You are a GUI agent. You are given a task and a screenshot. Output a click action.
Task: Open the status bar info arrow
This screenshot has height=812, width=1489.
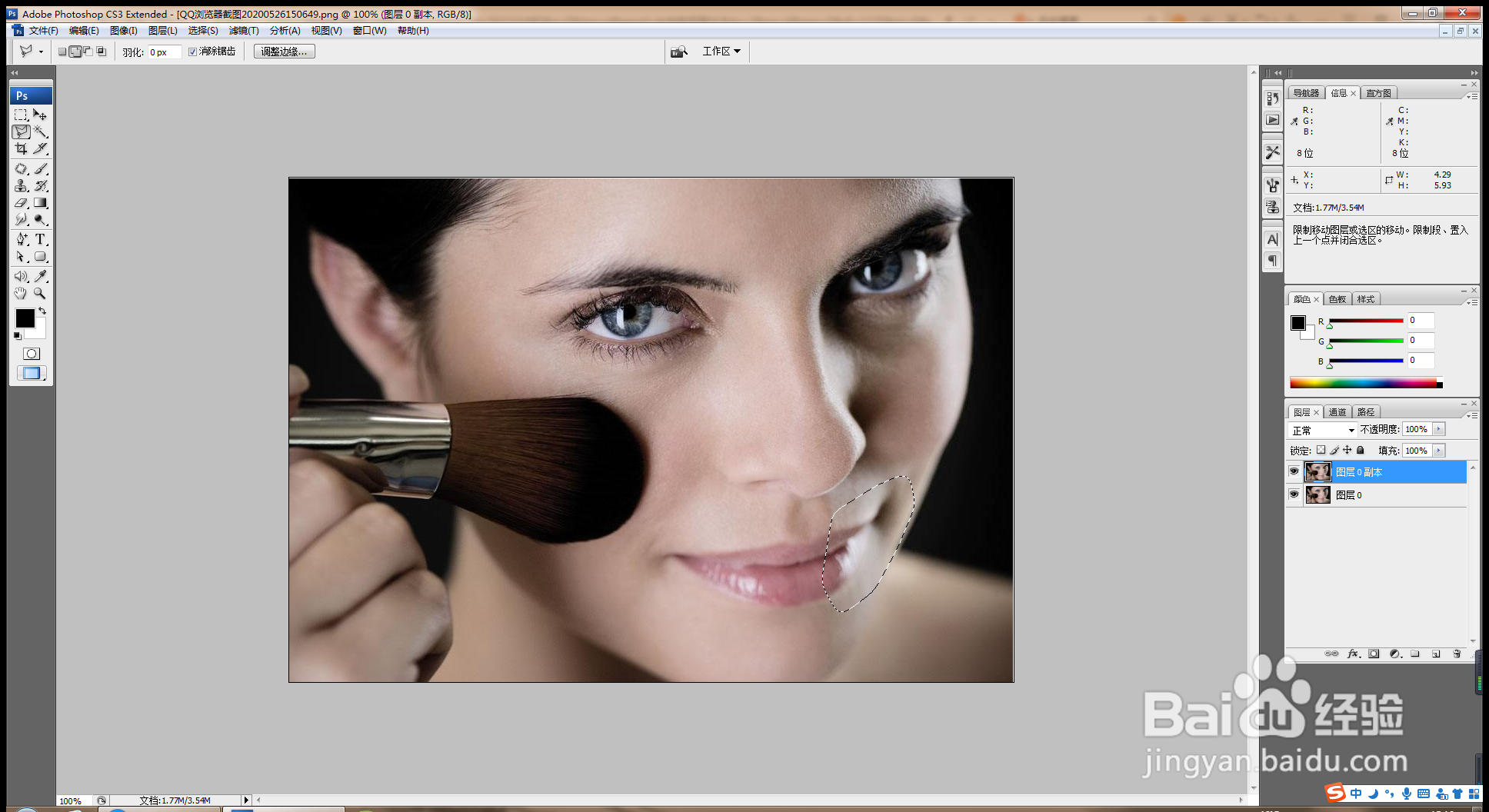pos(246,800)
